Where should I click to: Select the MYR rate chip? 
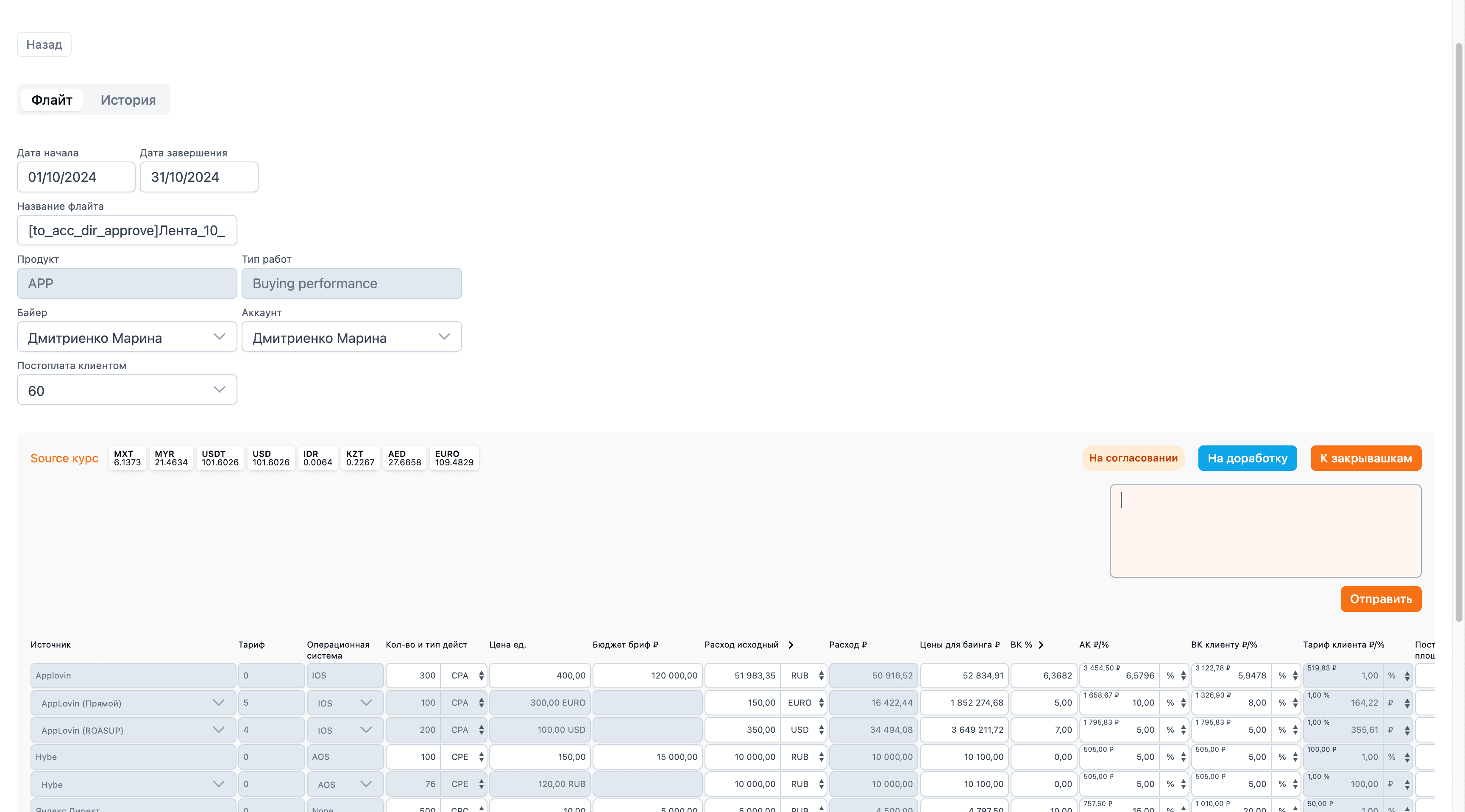[x=171, y=458]
